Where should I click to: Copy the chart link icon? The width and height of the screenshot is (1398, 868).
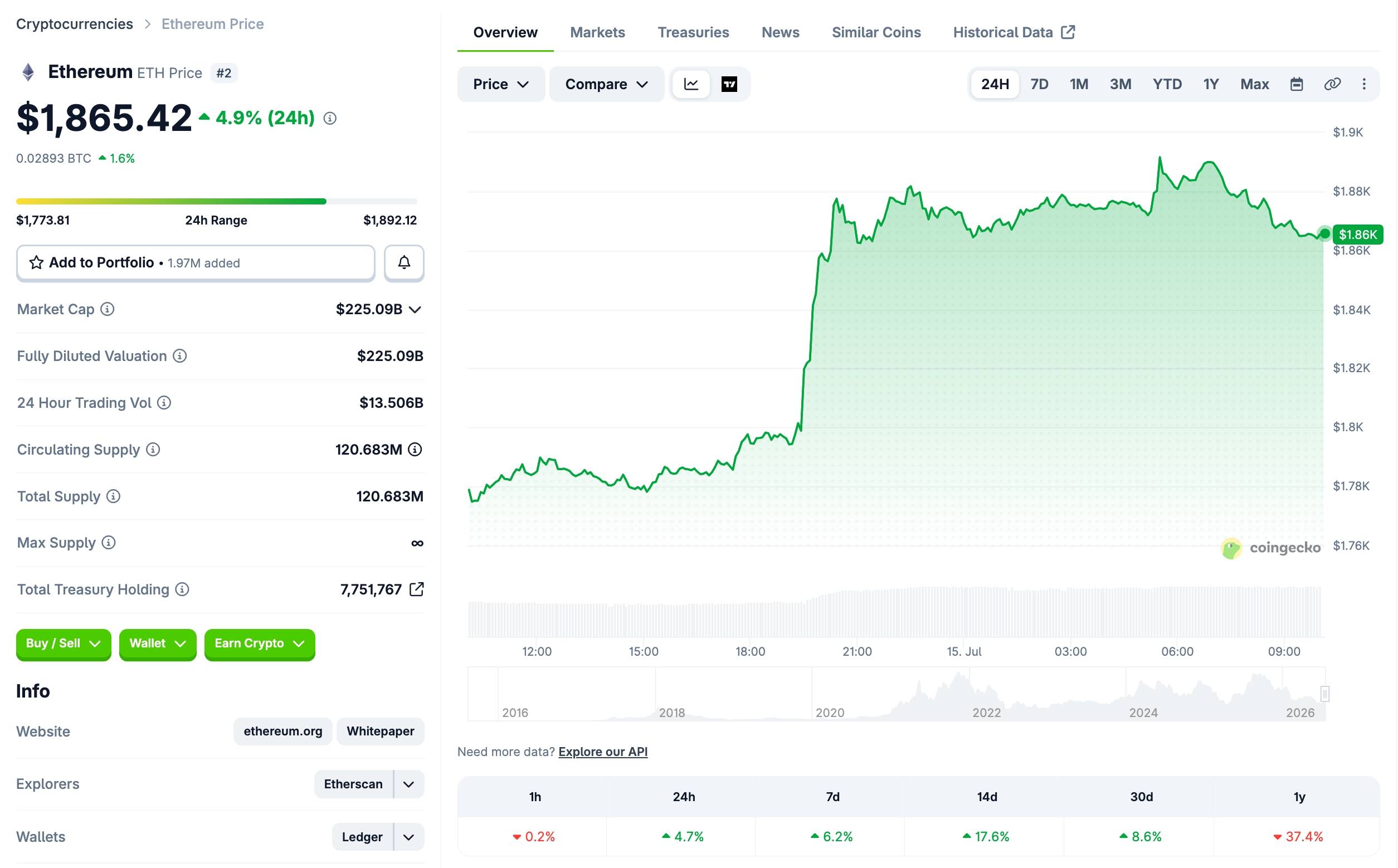[1332, 84]
